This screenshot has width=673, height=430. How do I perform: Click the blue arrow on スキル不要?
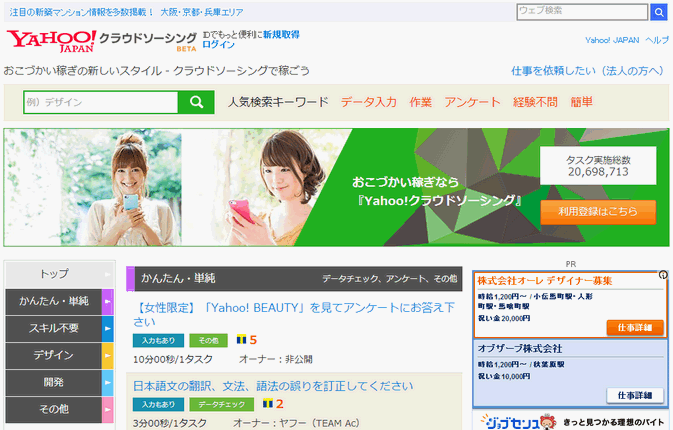coord(108,329)
